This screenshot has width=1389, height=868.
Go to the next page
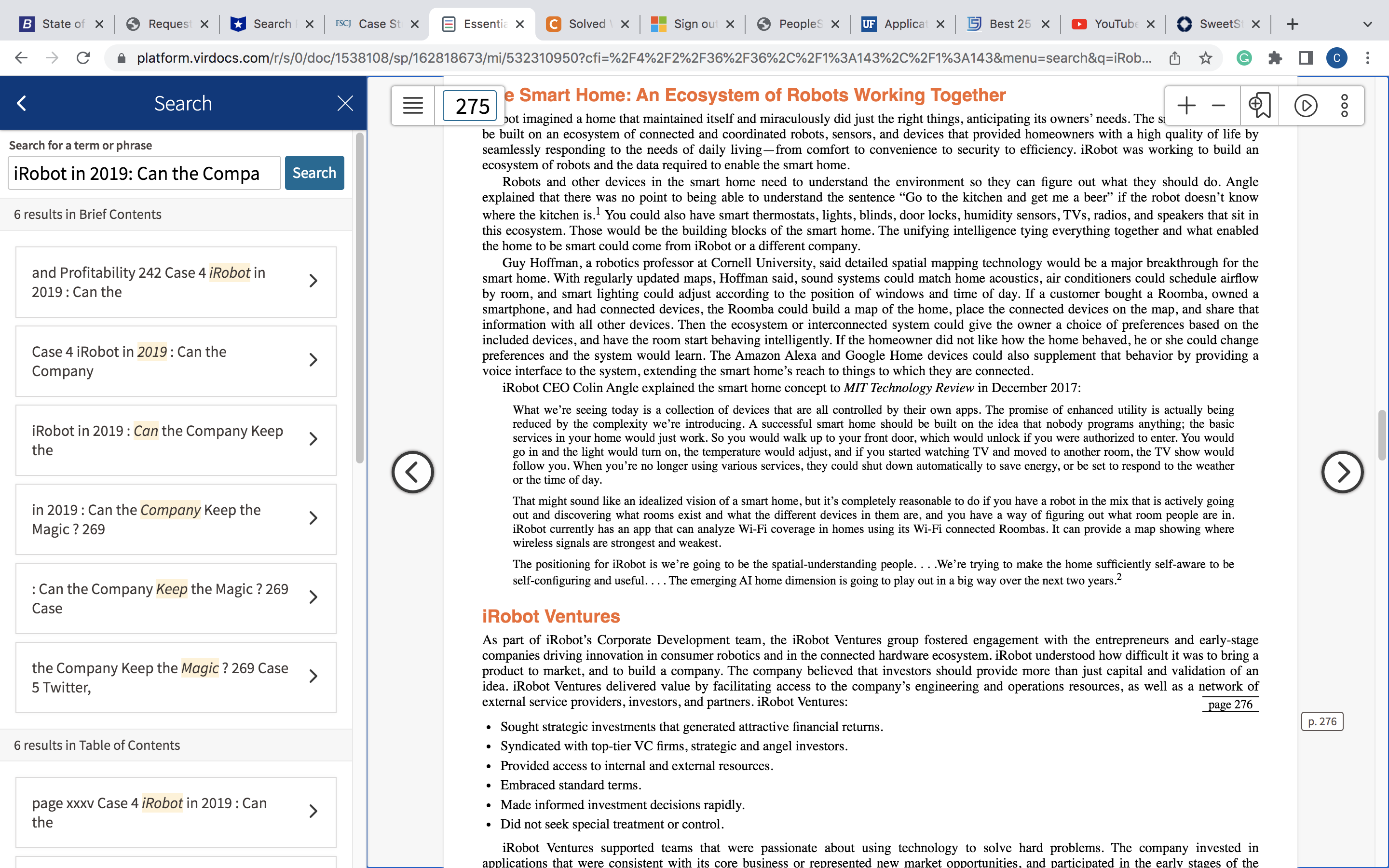1342,472
